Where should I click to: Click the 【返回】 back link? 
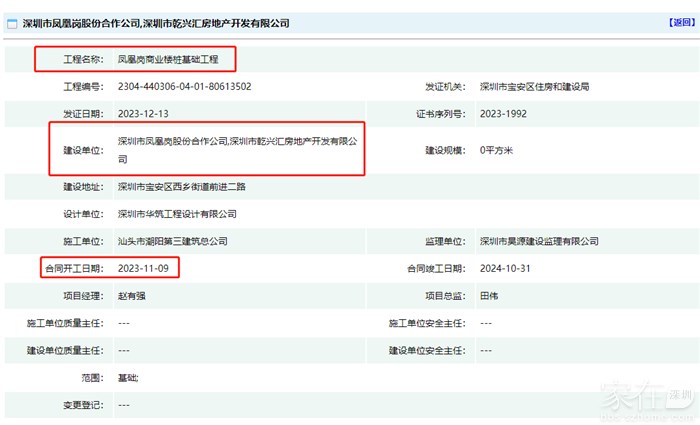(679, 22)
